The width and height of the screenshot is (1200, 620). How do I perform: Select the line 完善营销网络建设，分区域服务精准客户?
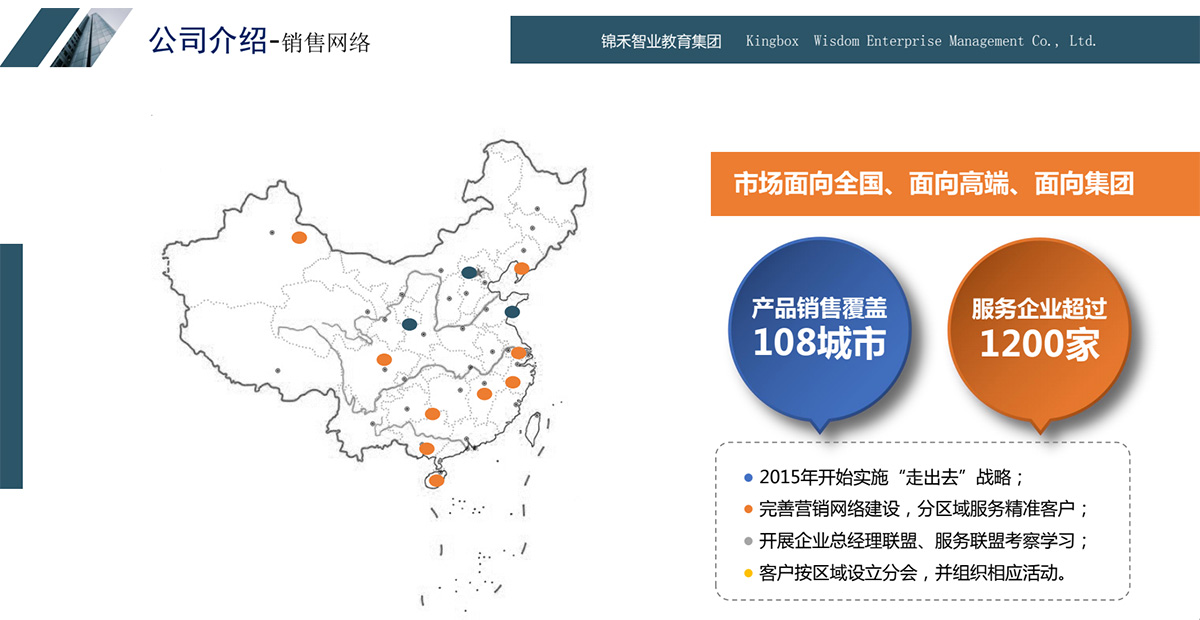point(923,508)
